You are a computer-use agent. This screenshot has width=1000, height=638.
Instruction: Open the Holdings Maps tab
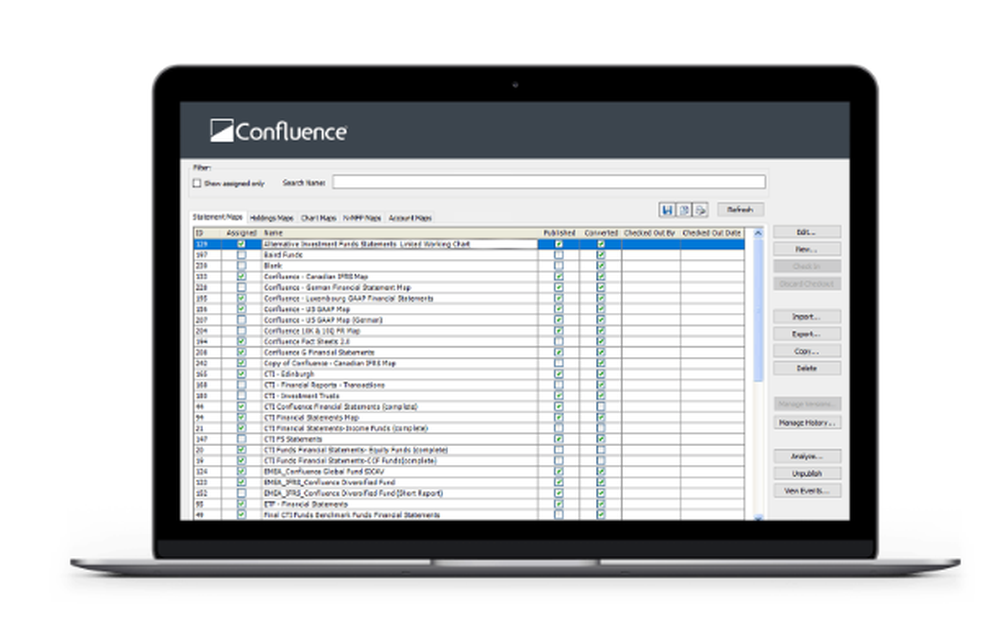[272, 218]
